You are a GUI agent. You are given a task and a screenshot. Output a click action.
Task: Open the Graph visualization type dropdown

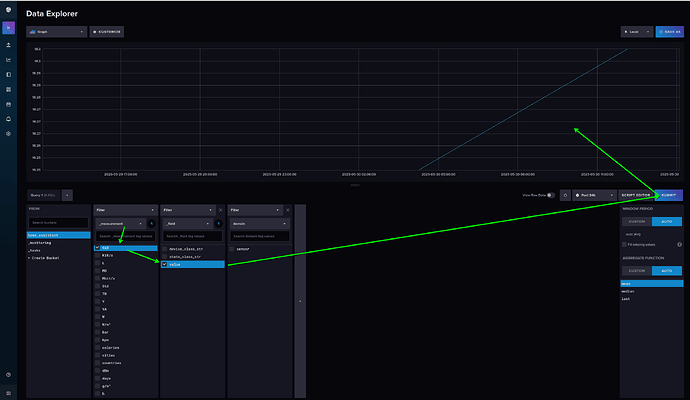[47, 32]
